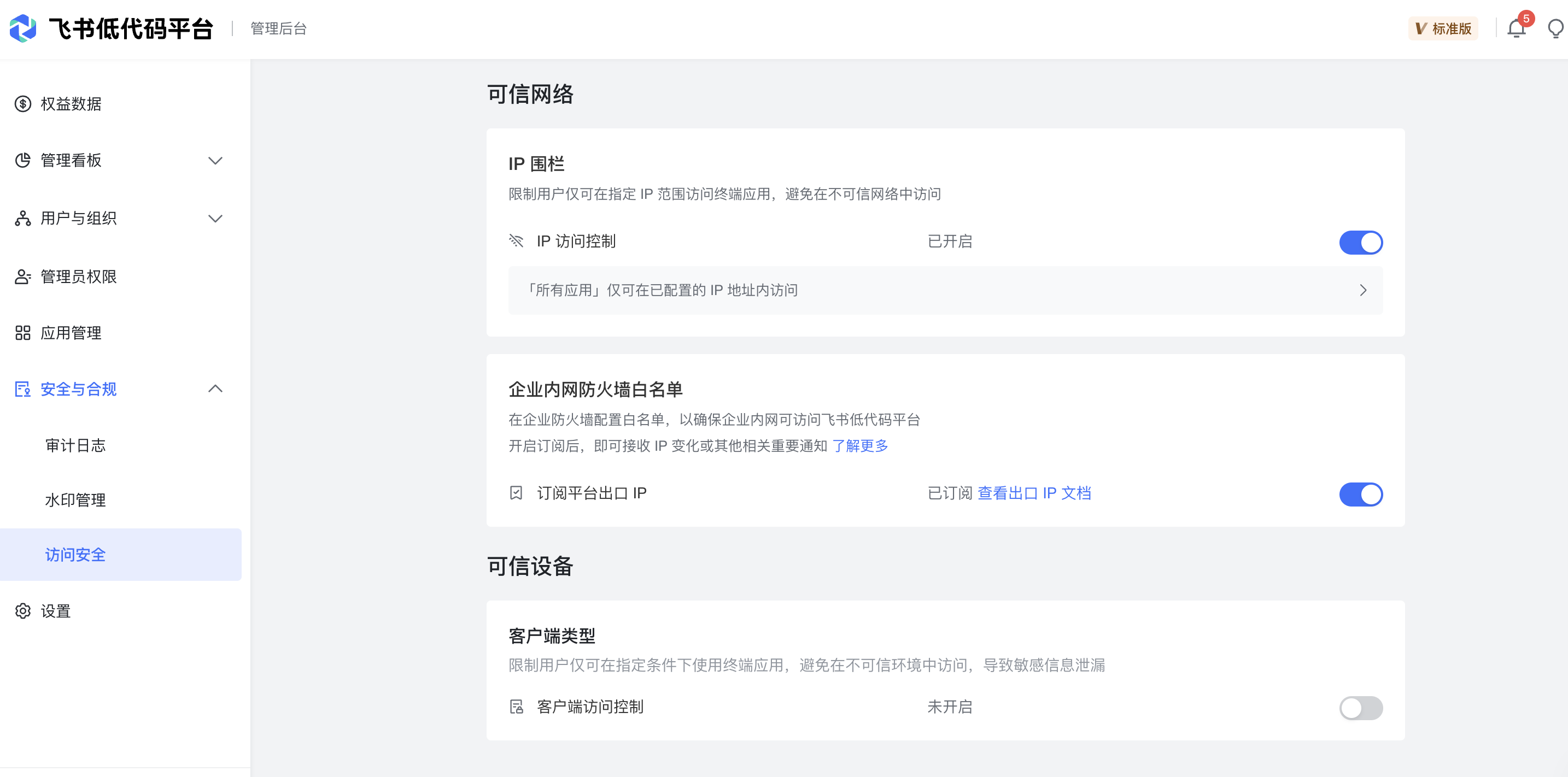The width and height of the screenshot is (1568, 777).
Task: Click the 设置 gear icon
Action: (23, 610)
